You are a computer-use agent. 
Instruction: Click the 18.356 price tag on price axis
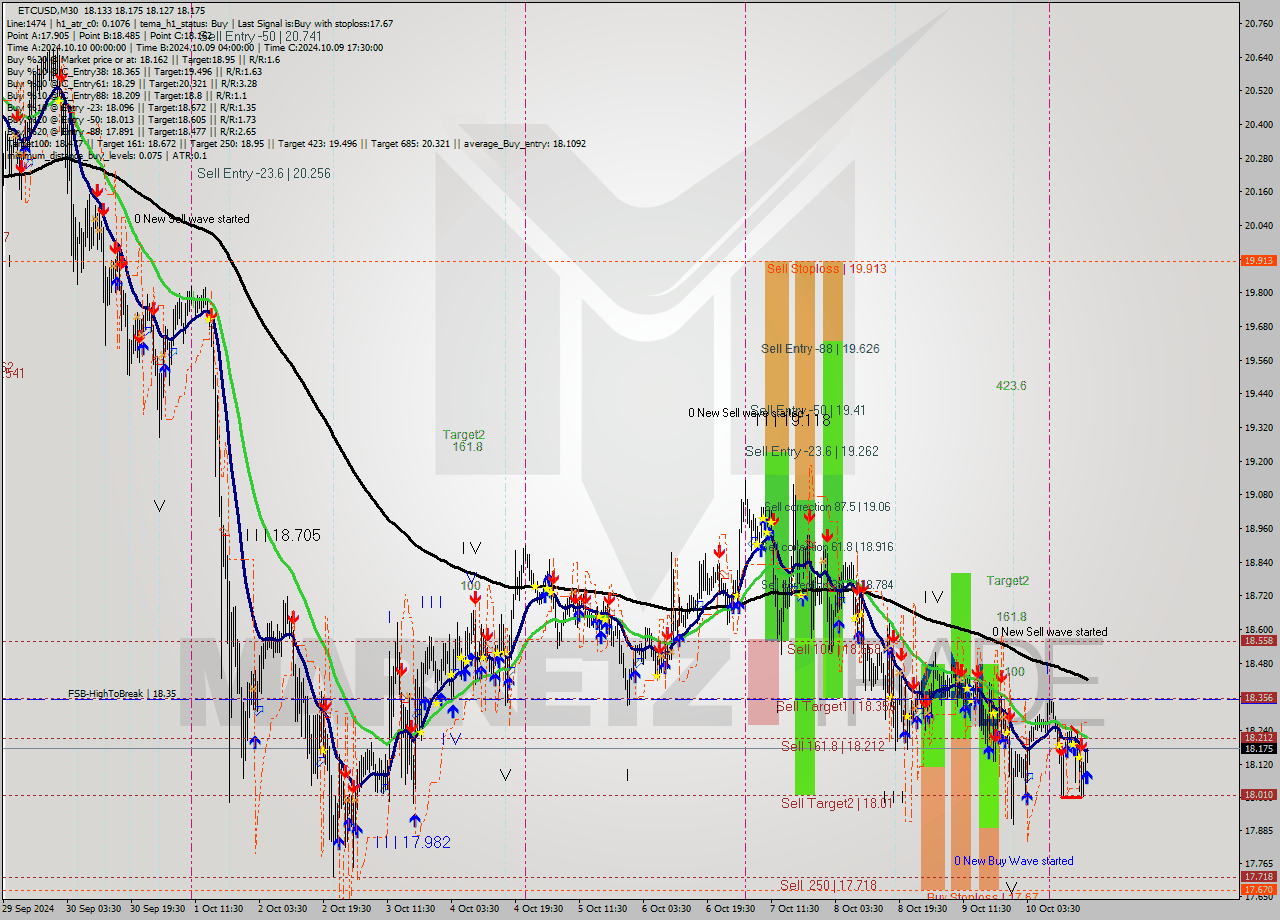coord(1258,698)
